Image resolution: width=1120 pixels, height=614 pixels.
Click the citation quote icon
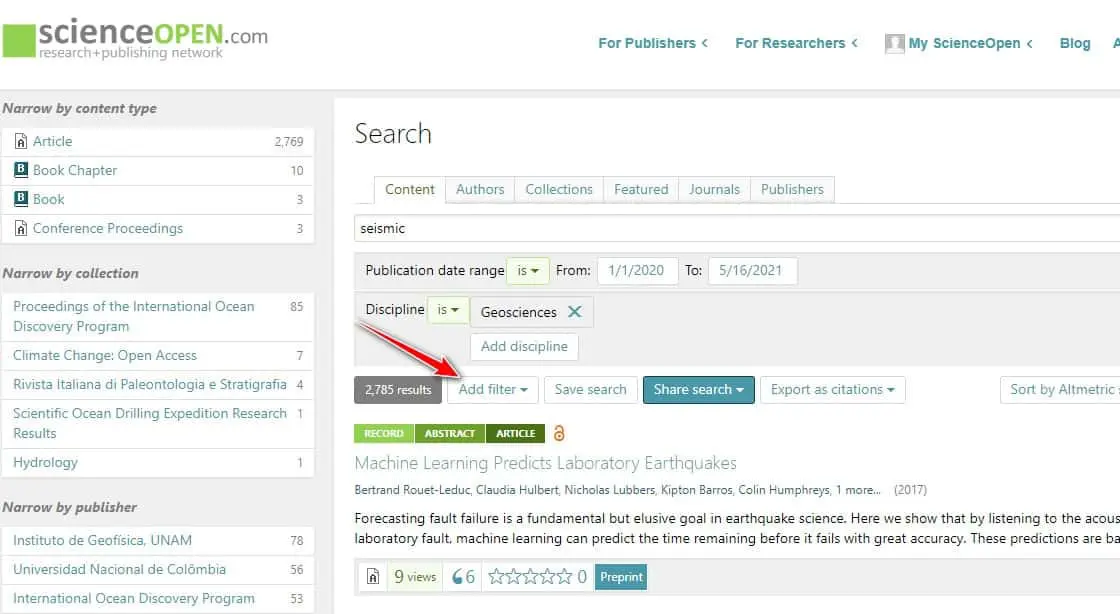(x=459, y=577)
